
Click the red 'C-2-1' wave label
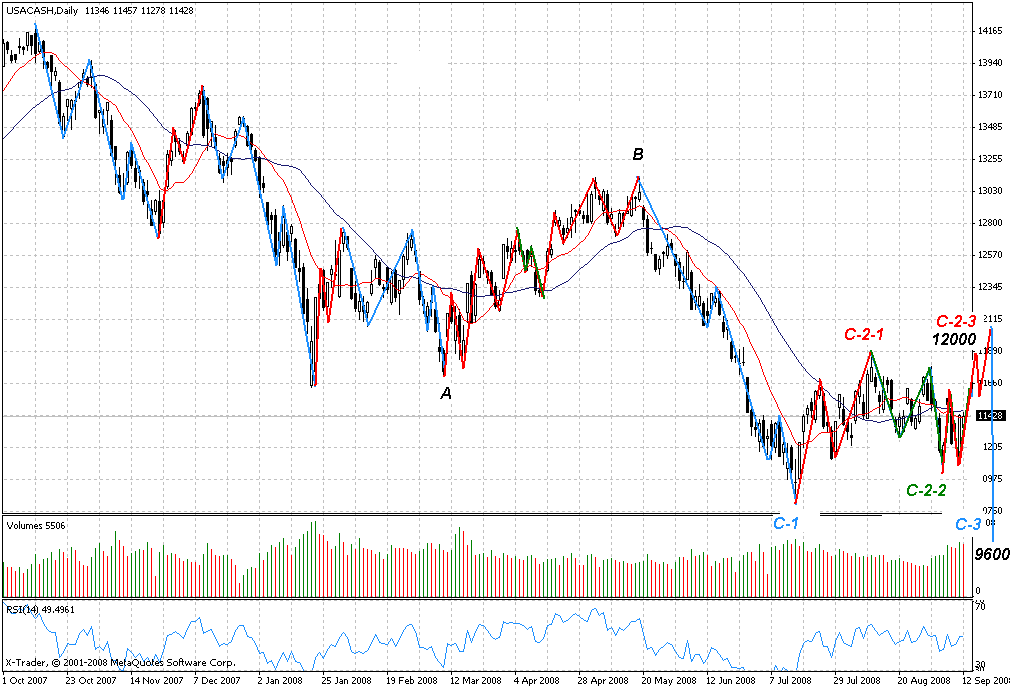point(870,335)
